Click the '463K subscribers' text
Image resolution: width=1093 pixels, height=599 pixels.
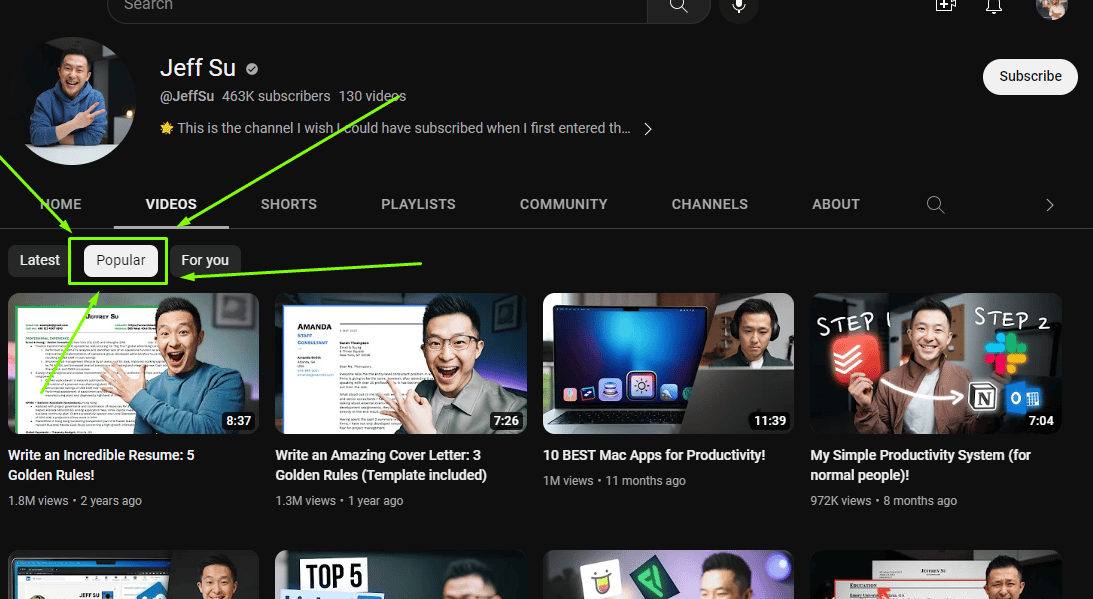click(276, 96)
